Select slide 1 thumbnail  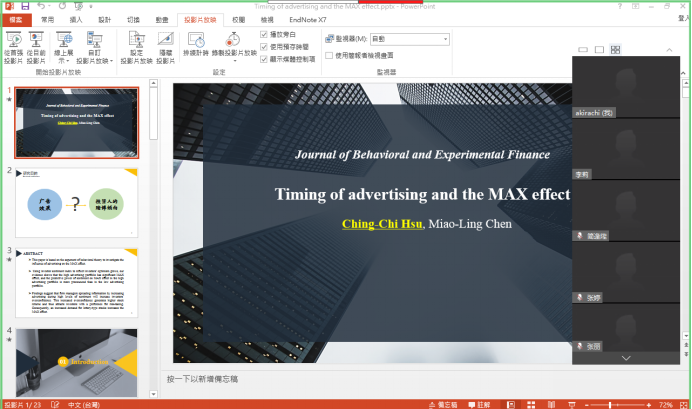coord(76,123)
